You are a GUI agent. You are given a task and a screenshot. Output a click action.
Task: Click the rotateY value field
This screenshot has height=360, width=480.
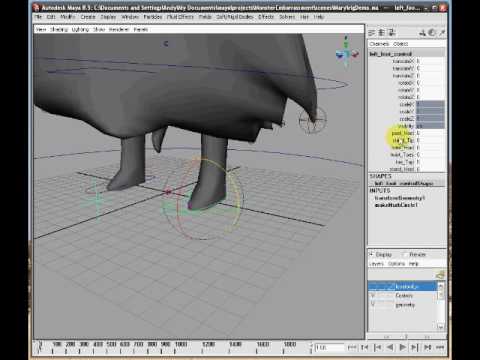[430, 90]
